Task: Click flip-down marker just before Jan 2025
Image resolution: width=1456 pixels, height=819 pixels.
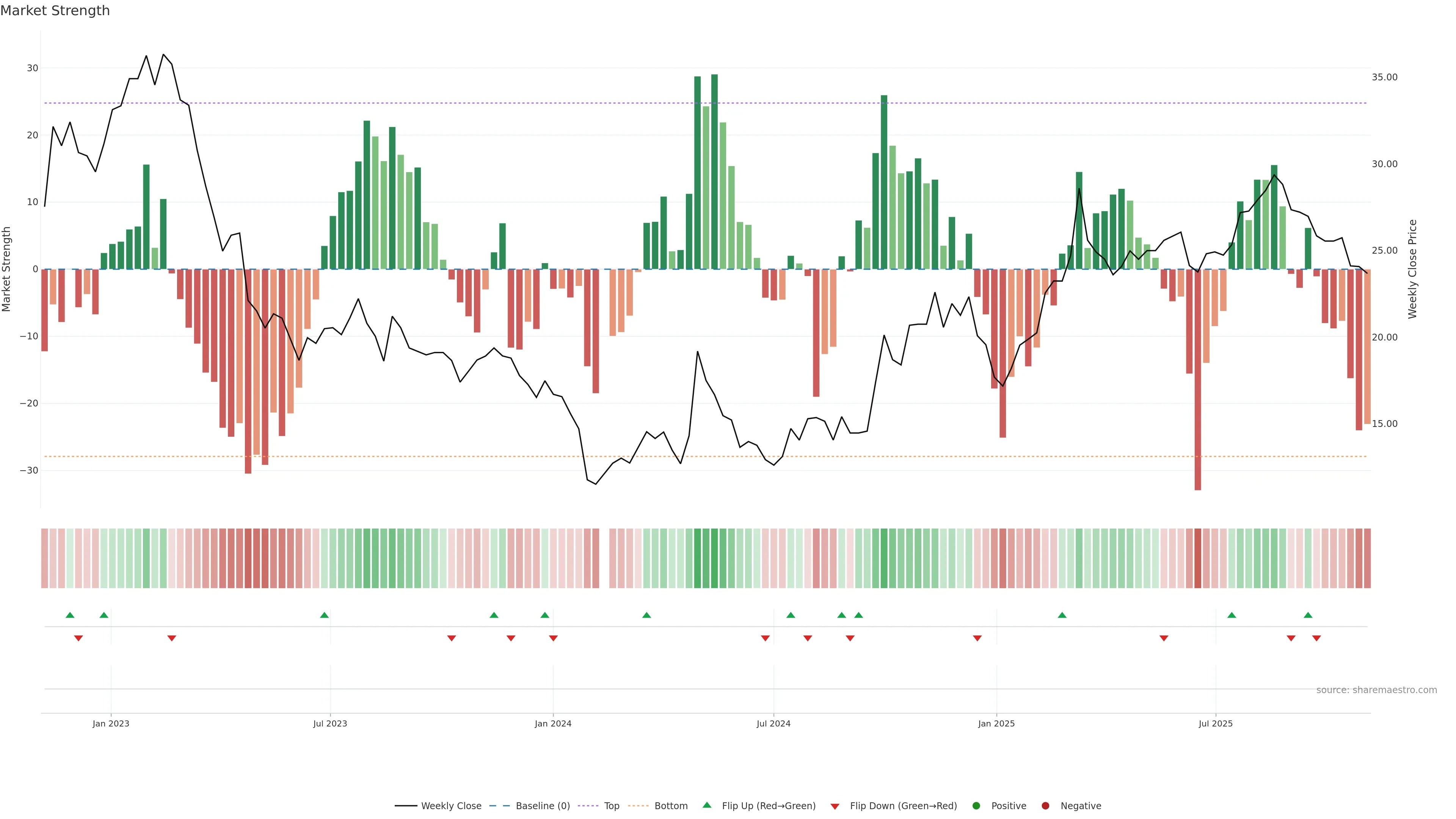Action: click(x=977, y=638)
